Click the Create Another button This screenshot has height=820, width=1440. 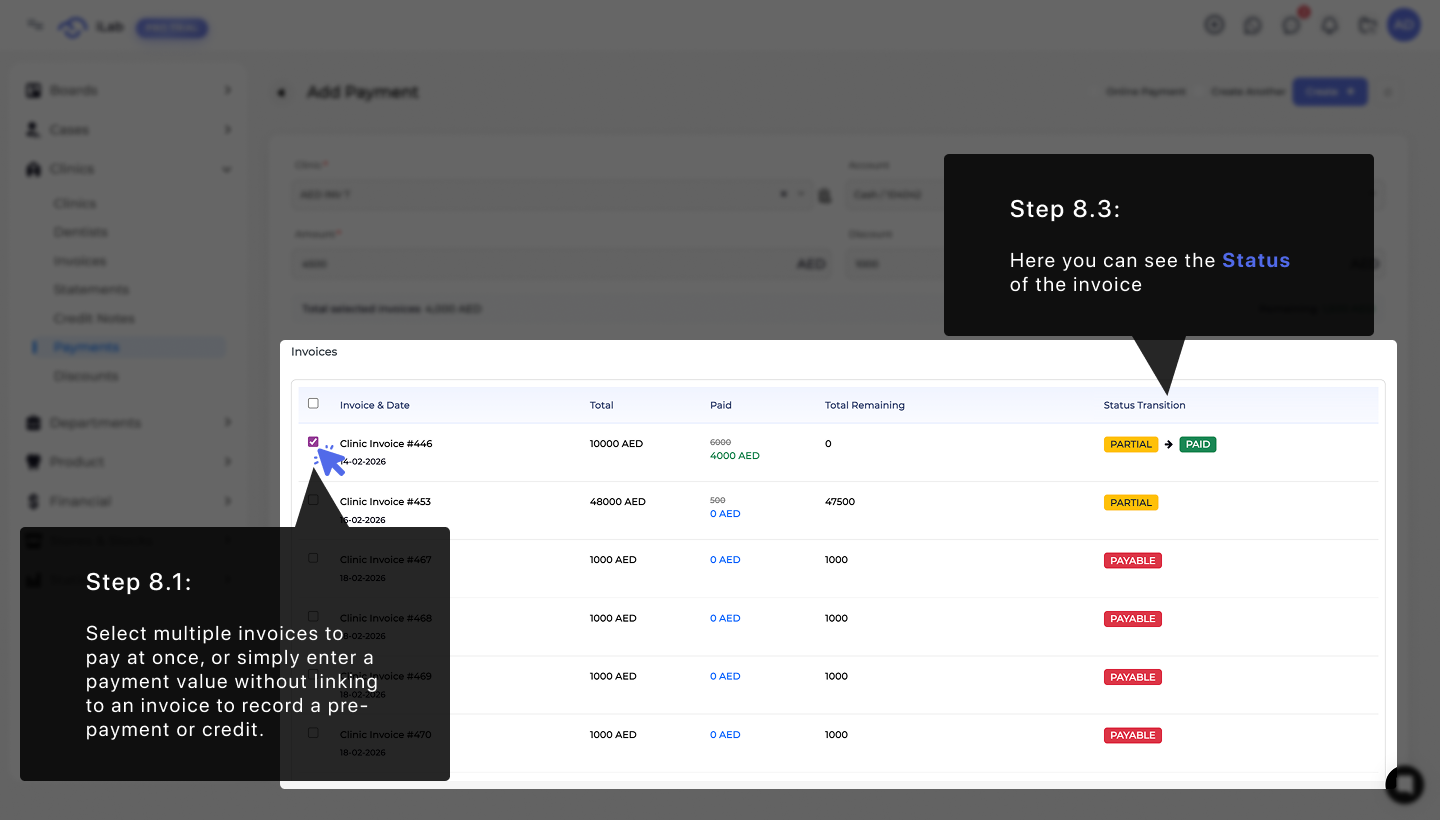(1247, 92)
